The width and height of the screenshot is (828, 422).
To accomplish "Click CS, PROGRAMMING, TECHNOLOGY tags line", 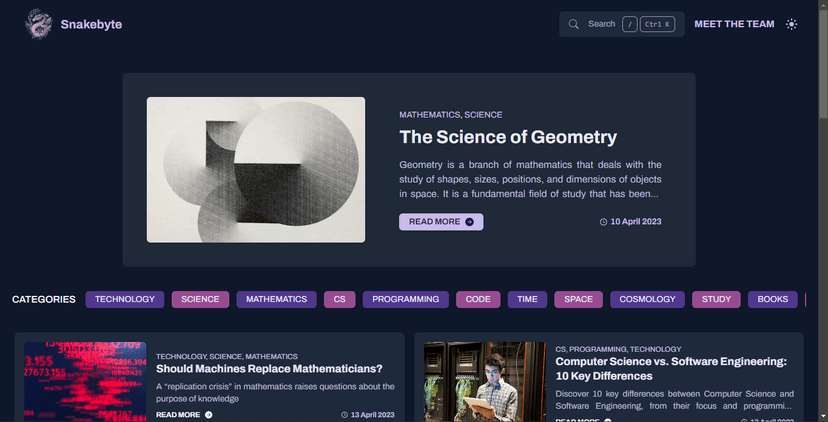I will [618, 349].
